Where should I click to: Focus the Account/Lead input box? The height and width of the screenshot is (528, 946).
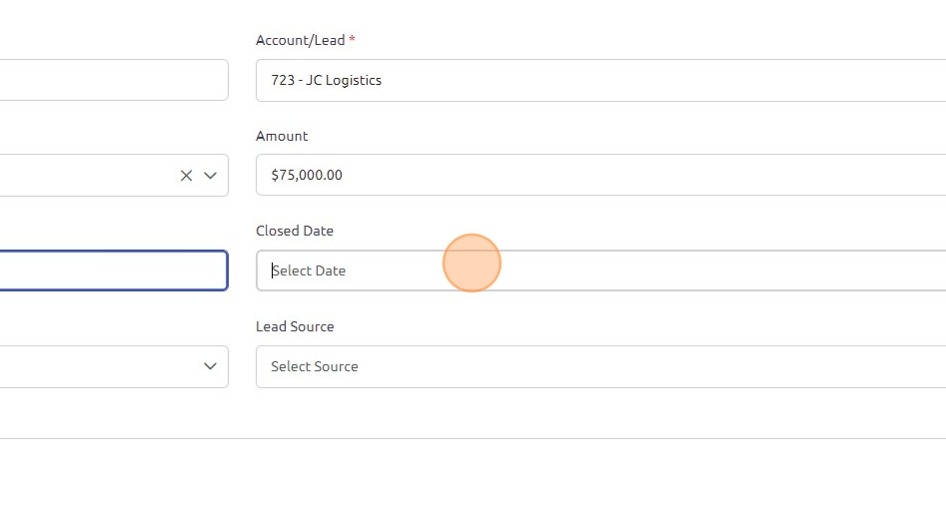pyautogui.click(x=600, y=80)
